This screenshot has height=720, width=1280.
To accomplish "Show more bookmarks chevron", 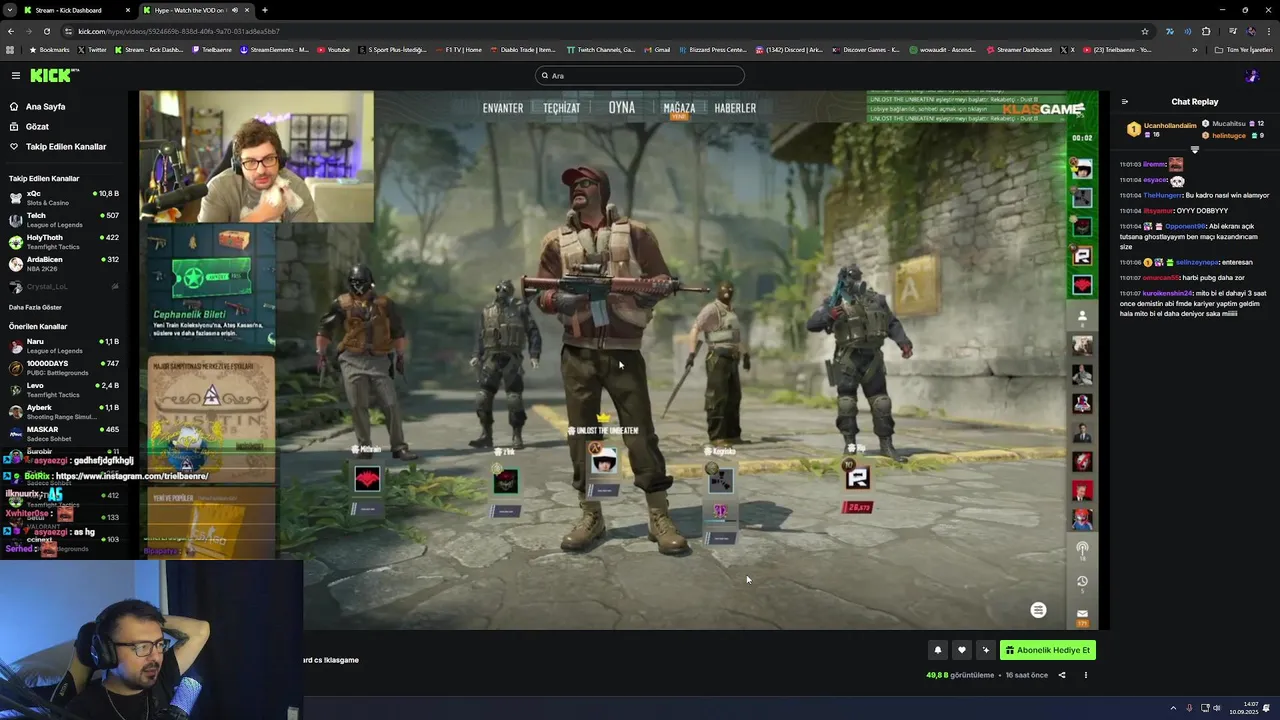I will 1193,49.
